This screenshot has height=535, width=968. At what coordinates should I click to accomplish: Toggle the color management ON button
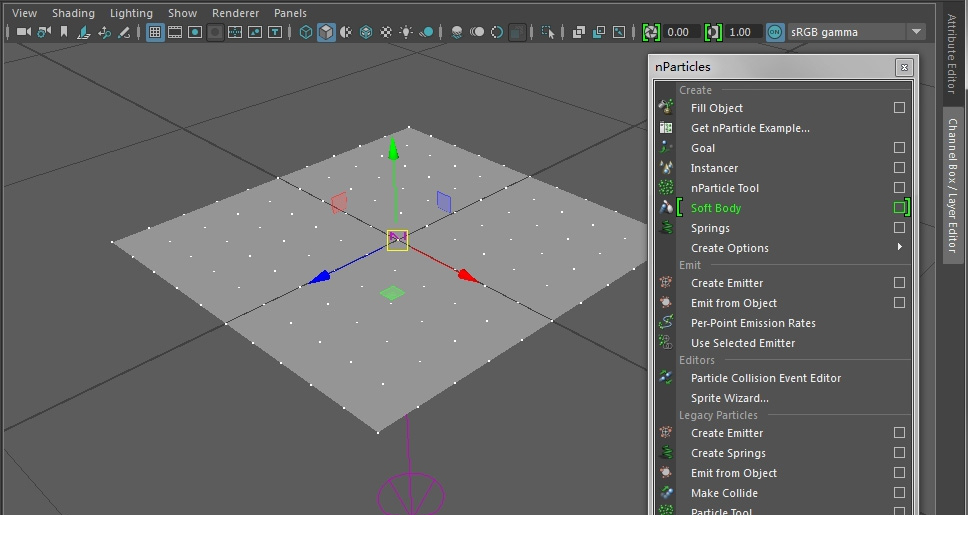click(775, 32)
